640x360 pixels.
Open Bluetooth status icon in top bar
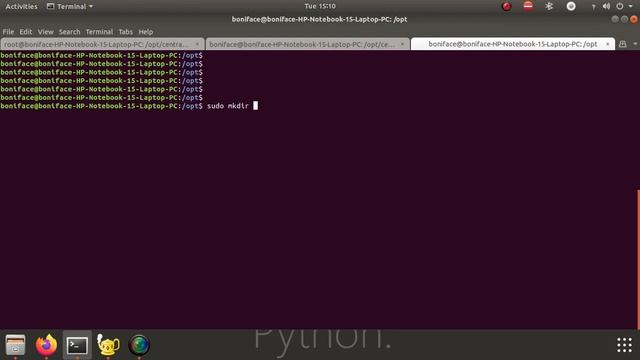[x=549, y=6]
